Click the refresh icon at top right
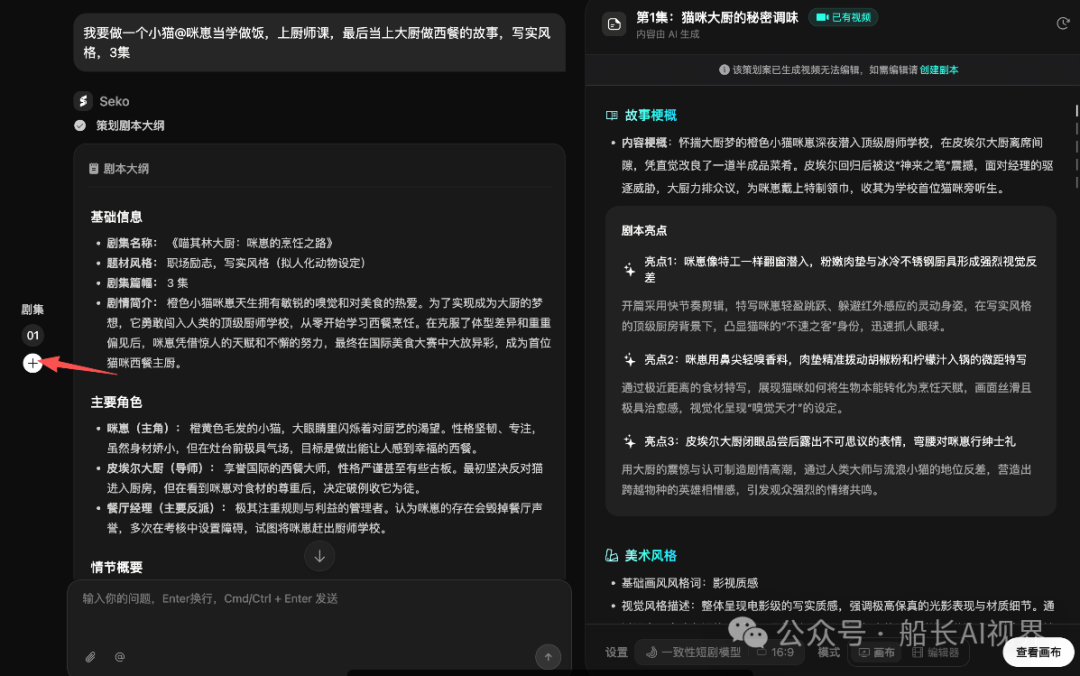Screen dimensions: 1080x676 tap(1063, 24)
